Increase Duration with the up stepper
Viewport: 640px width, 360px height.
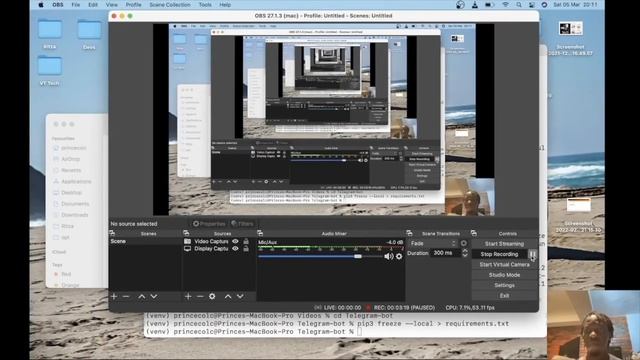(465, 251)
